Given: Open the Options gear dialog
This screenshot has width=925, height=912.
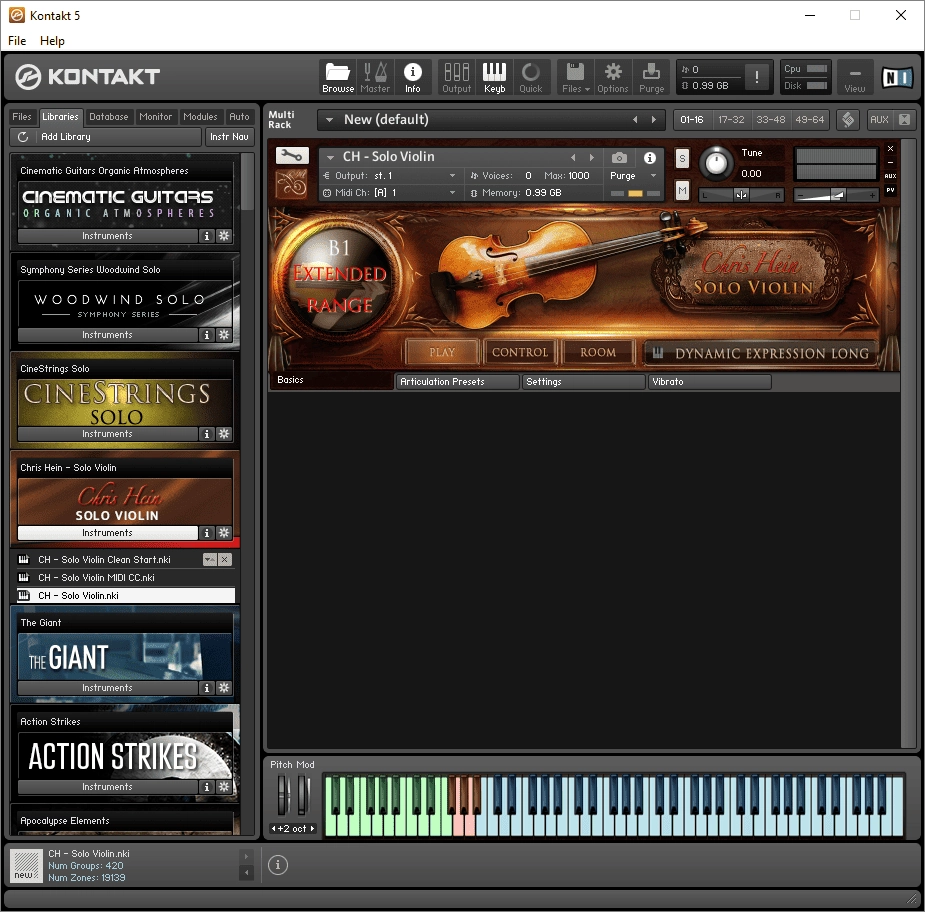Looking at the screenshot, I should point(613,77).
